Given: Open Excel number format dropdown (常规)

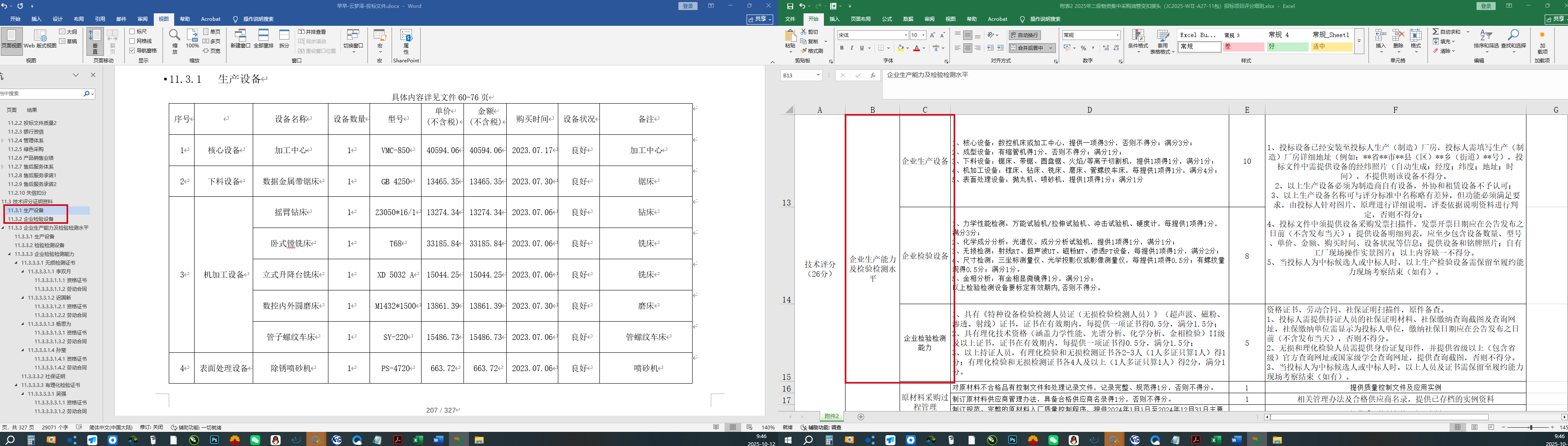Looking at the screenshot, I should tap(1117, 35).
